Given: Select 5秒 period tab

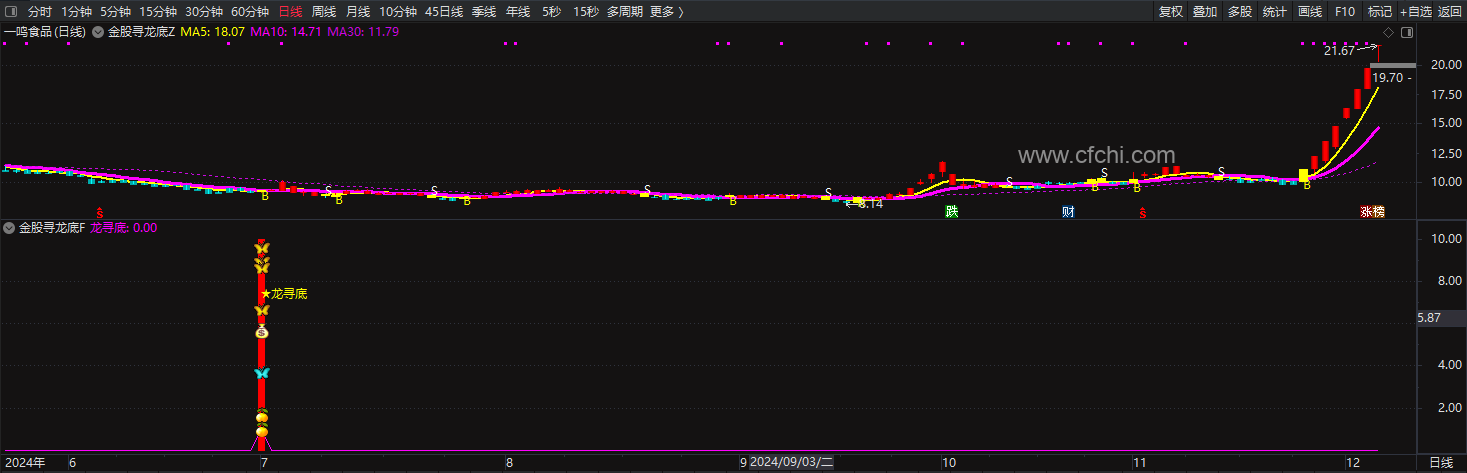Looking at the screenshot, I should point(552,12).
